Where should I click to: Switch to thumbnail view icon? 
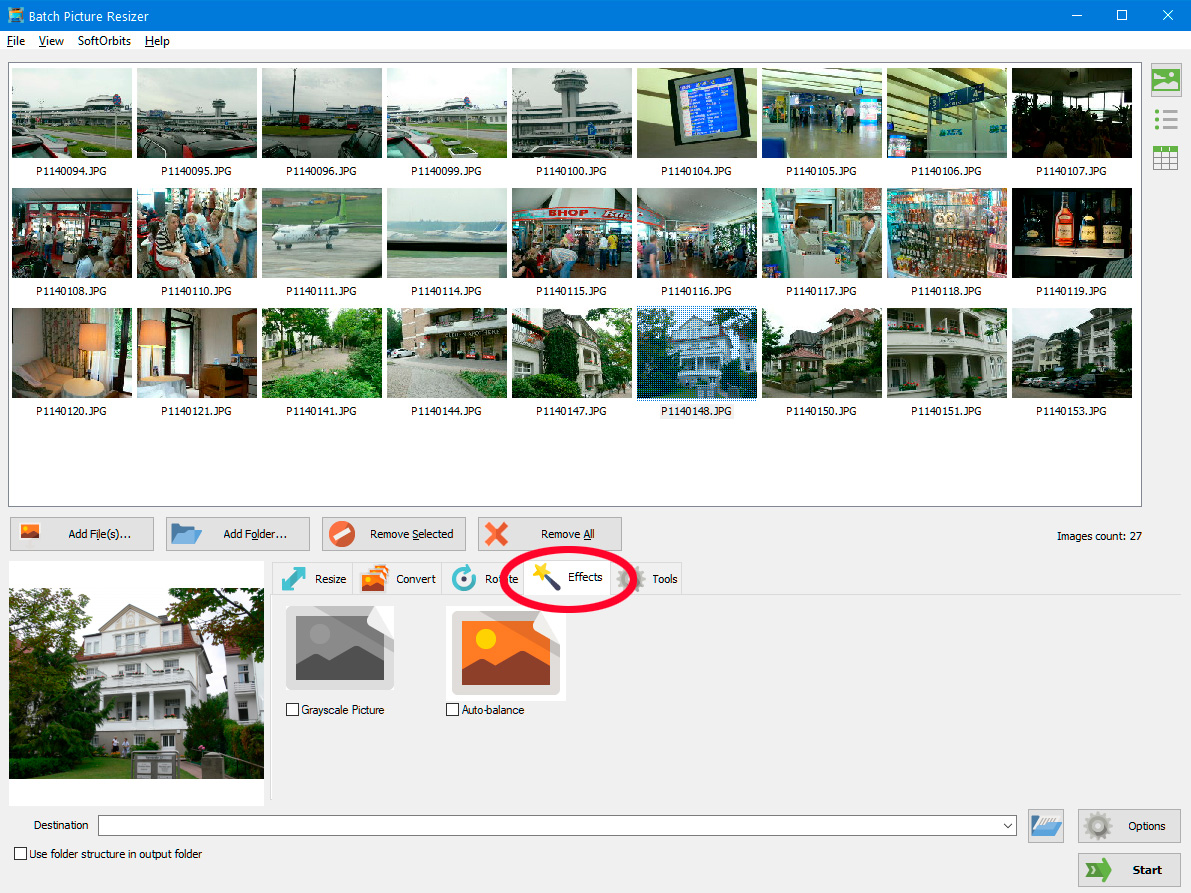(x=1165, y=80)
